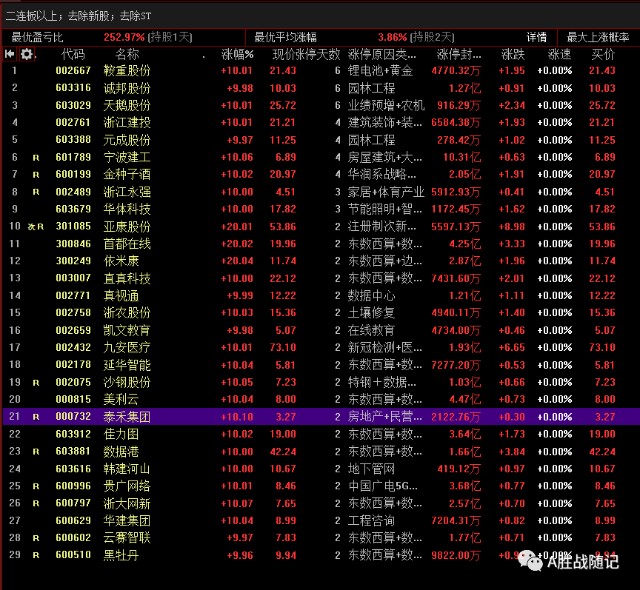Sort by 涨停封单 column header
Screen dimensions: 640x590
pyautogui.click(x=459, y=54)
